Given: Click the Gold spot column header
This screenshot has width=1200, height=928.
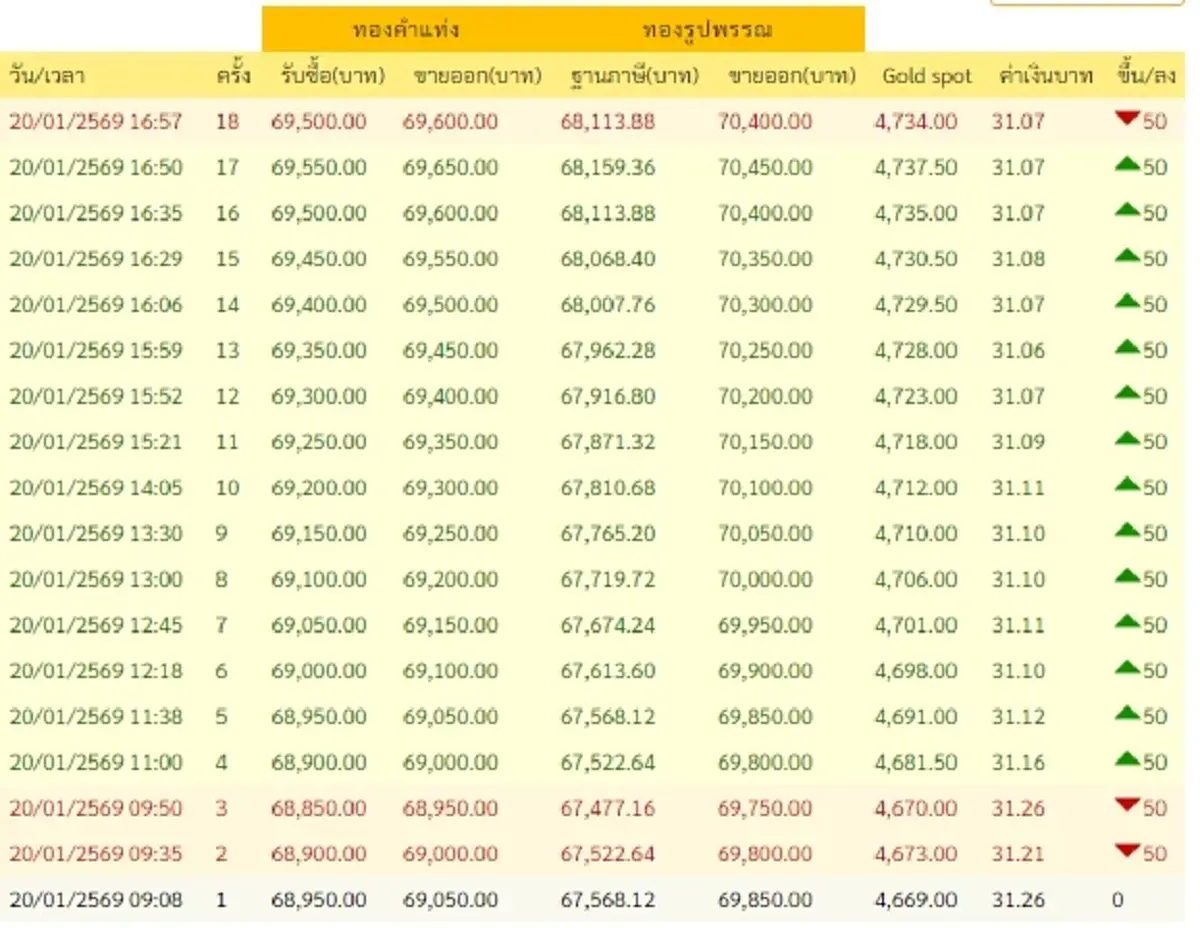Looking at the screenshot, I should coord(926,75).
